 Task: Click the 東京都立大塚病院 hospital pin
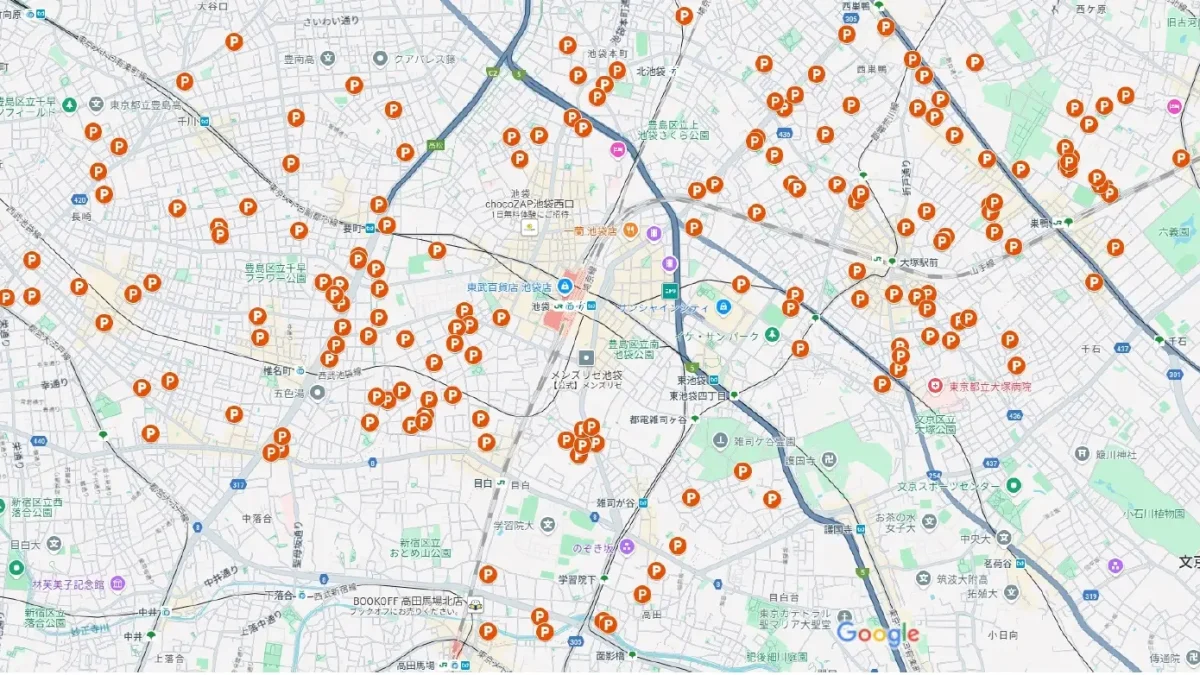[934, 386]
